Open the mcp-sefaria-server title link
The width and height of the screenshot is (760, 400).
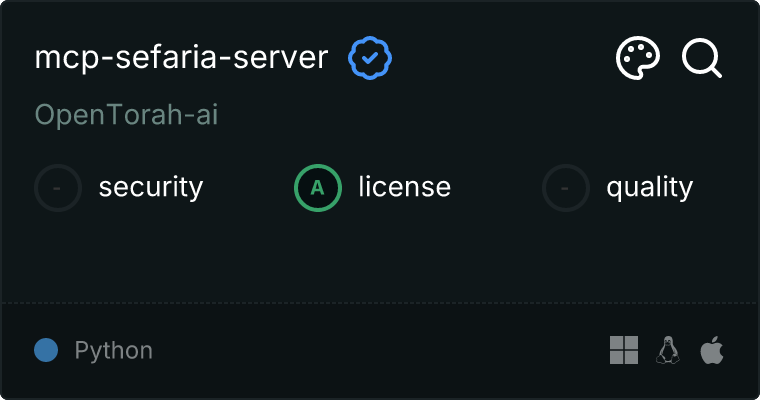(x=181, y=59)
